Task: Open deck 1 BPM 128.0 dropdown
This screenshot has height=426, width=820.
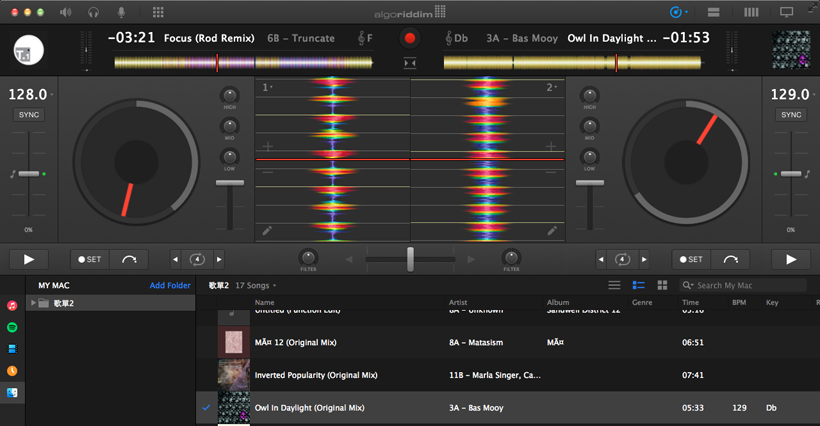Action: 30,95
